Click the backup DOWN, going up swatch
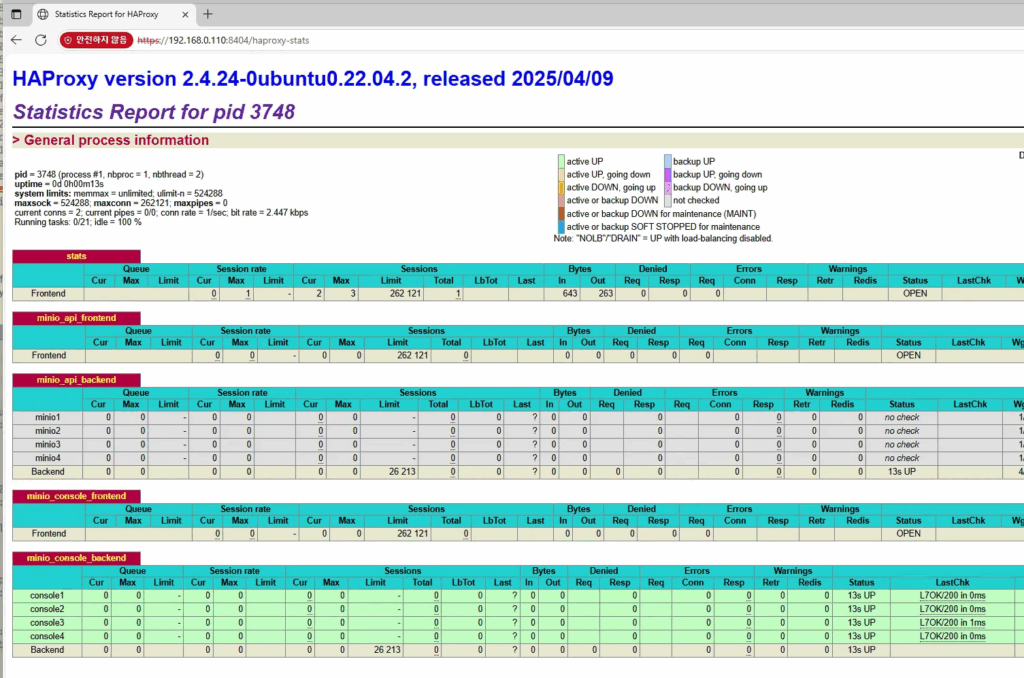The height and width of the screenshot is (678, 1024). (x=668, y=187)
